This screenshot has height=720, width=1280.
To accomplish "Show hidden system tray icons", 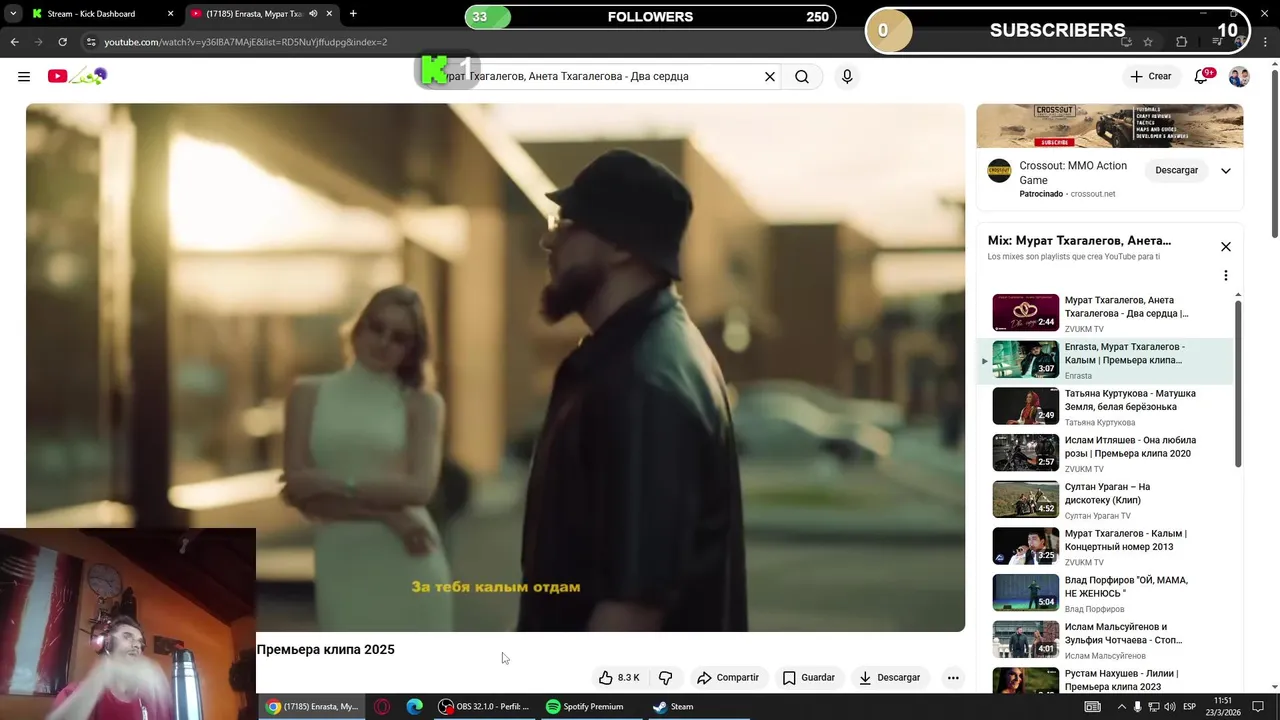I will (1121, 707).
